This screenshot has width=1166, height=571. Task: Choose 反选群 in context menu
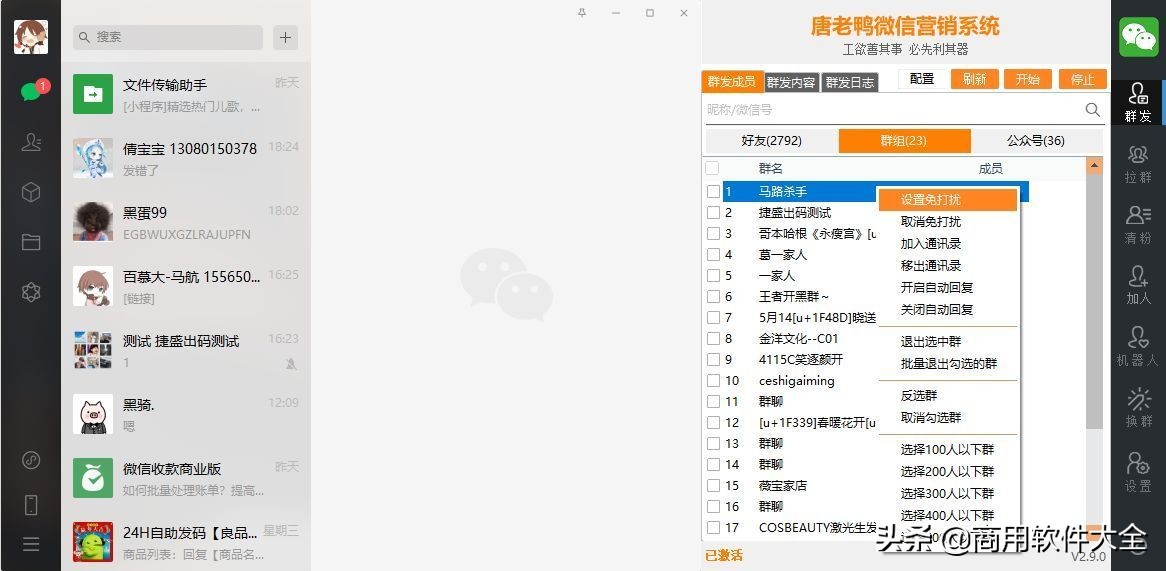[948, 396]
